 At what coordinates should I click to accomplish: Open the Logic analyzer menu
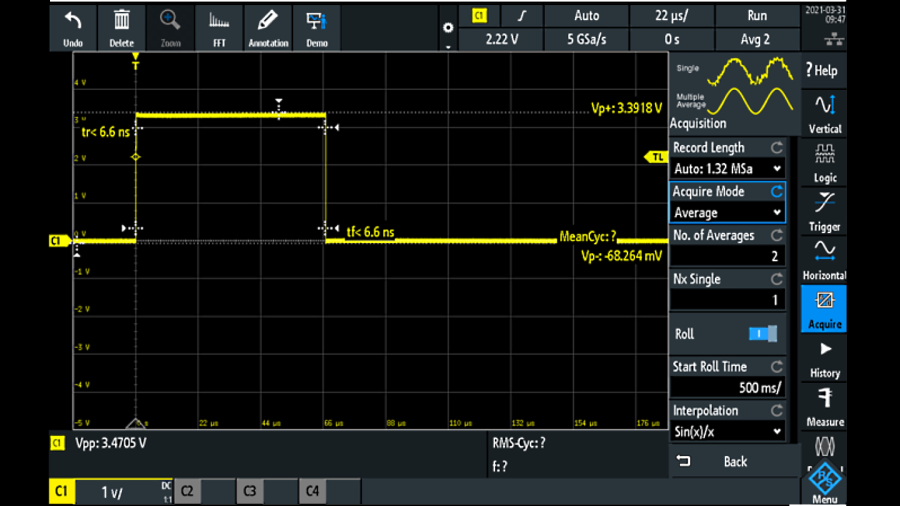[x=824, y=161]
